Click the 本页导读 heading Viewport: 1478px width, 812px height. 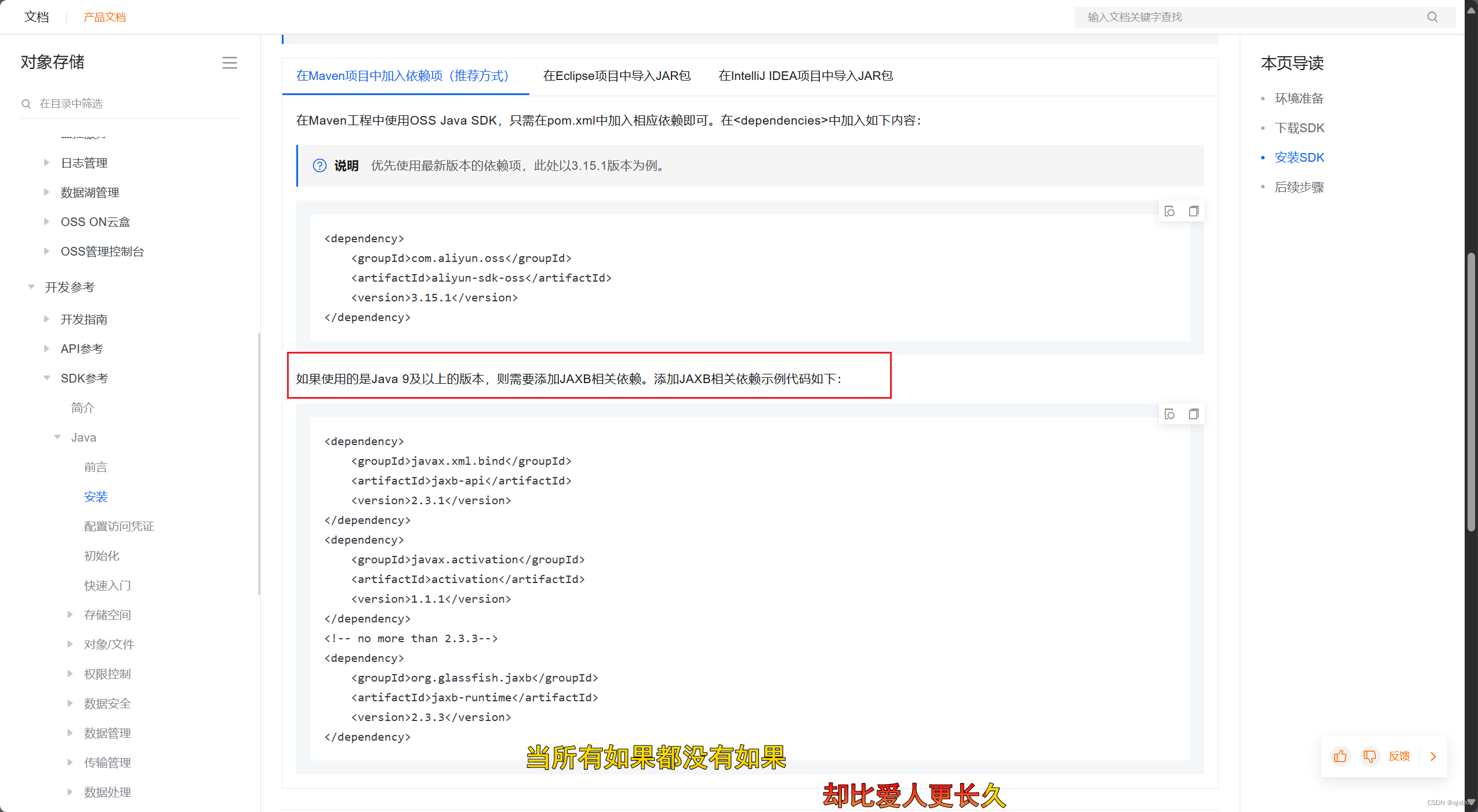tap(1292, 63)
